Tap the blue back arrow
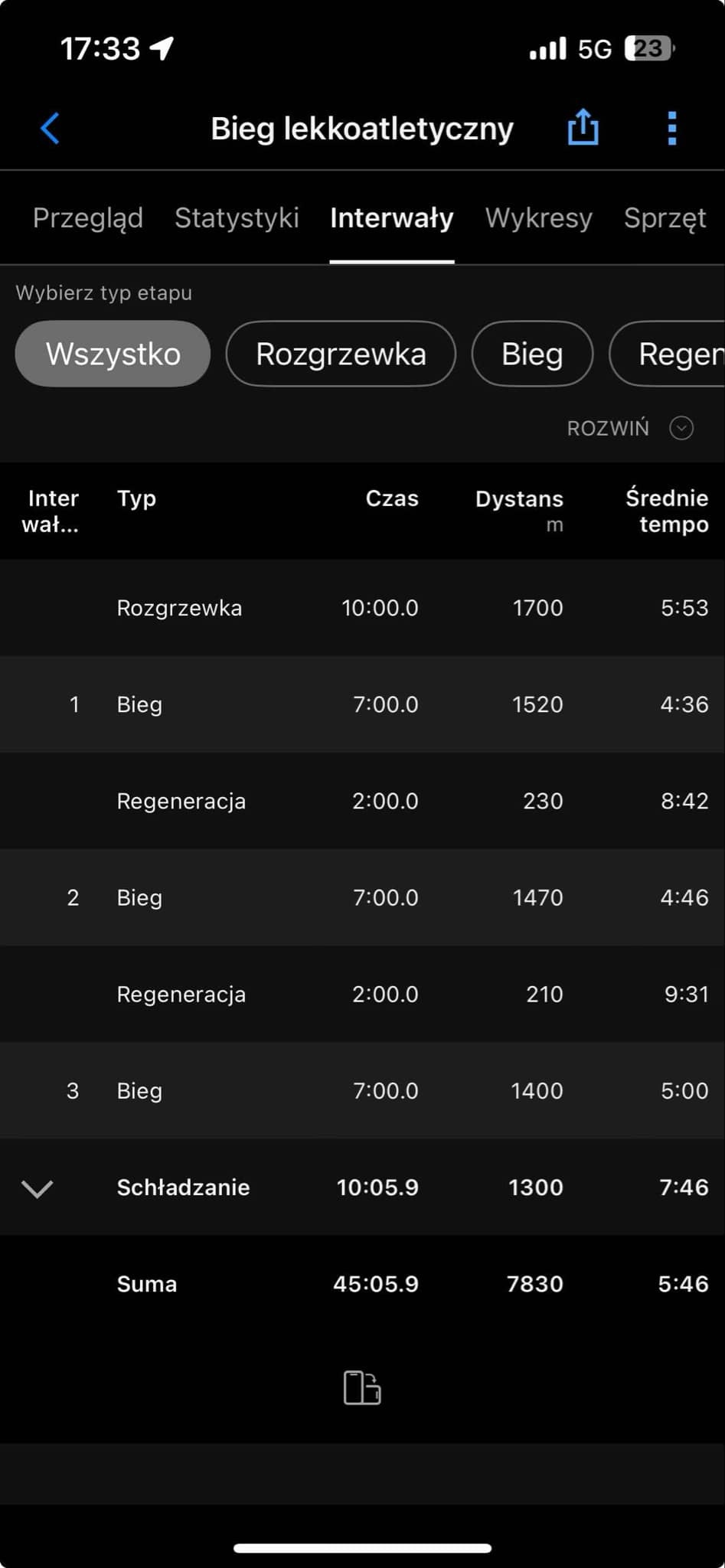This screenshot has height=1568, width=725. click(51, 128)
